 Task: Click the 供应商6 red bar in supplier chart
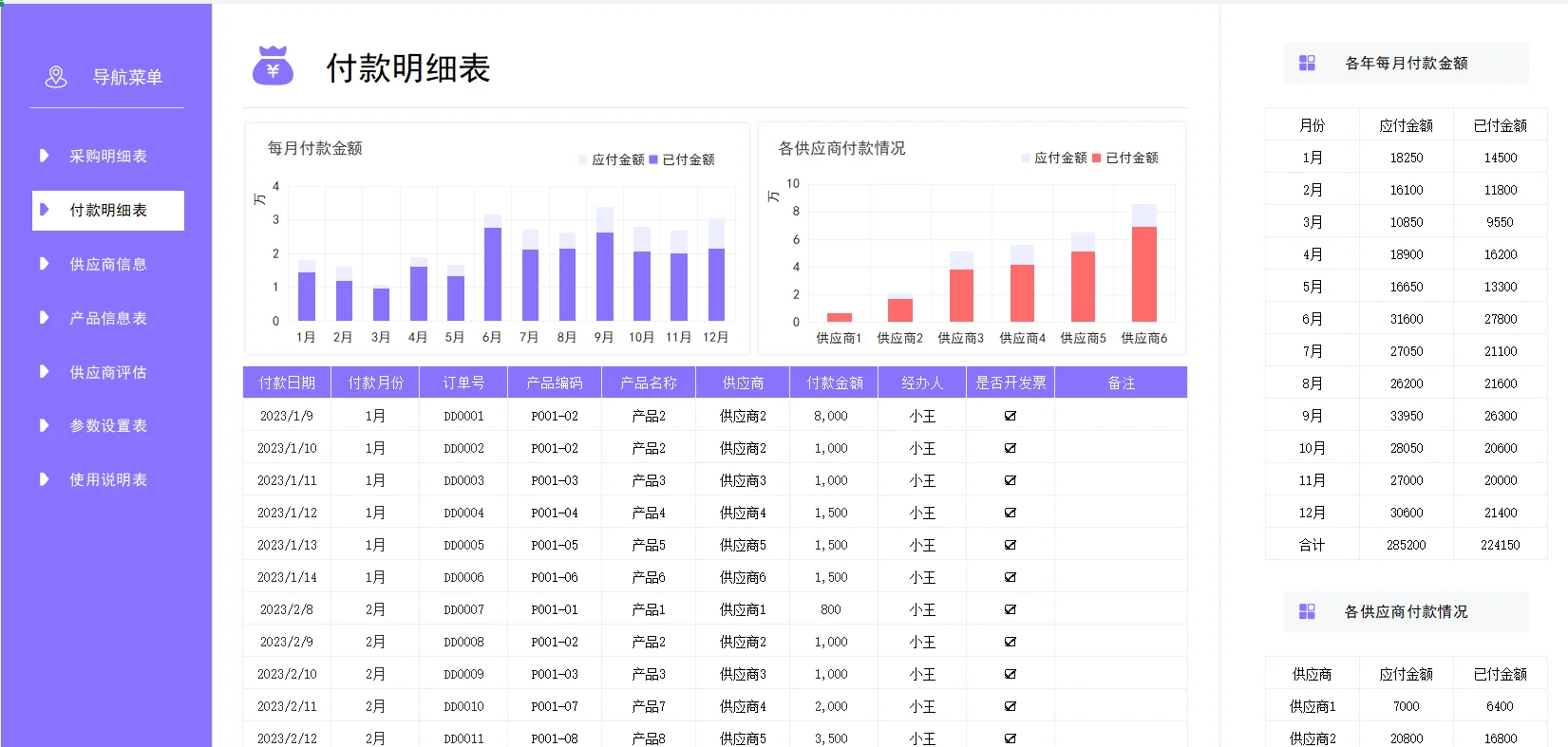point(1144,274)
